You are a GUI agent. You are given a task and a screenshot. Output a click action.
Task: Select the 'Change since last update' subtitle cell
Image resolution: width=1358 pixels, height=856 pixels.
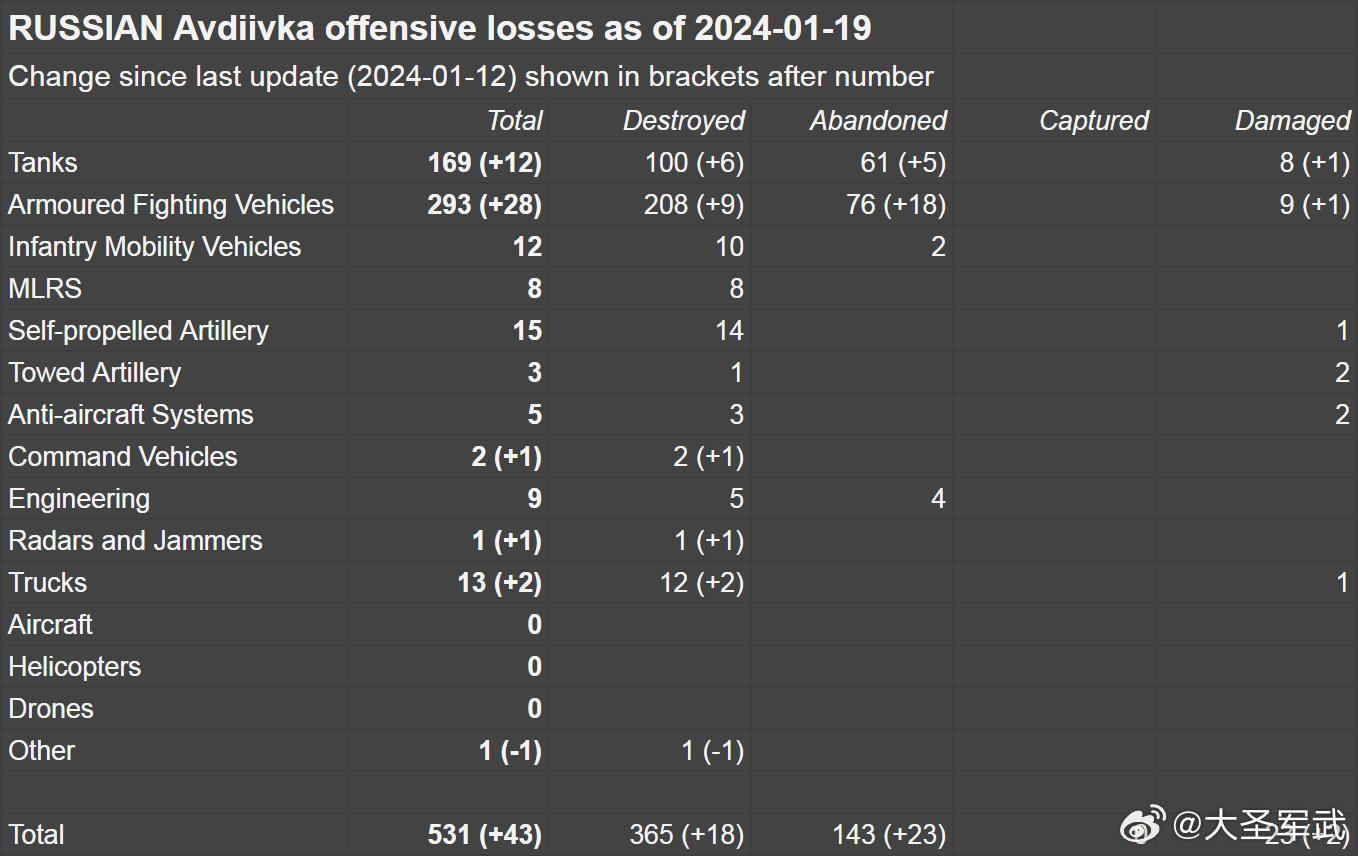pyautogui.click(x=471, y=77)
